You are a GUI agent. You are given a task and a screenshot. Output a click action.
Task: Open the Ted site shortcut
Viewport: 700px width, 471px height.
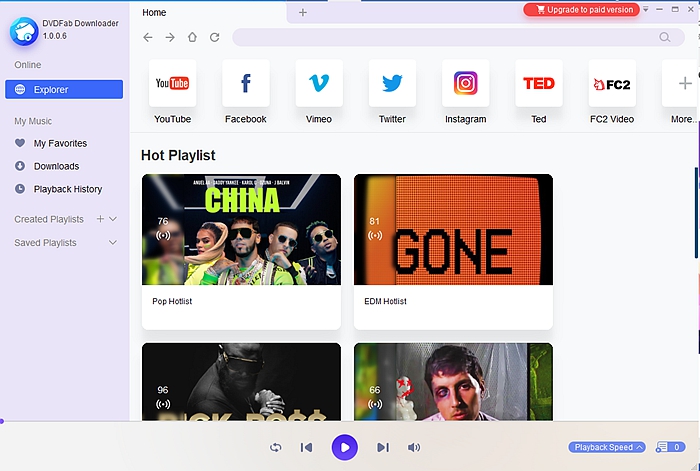tap(538, 83)
